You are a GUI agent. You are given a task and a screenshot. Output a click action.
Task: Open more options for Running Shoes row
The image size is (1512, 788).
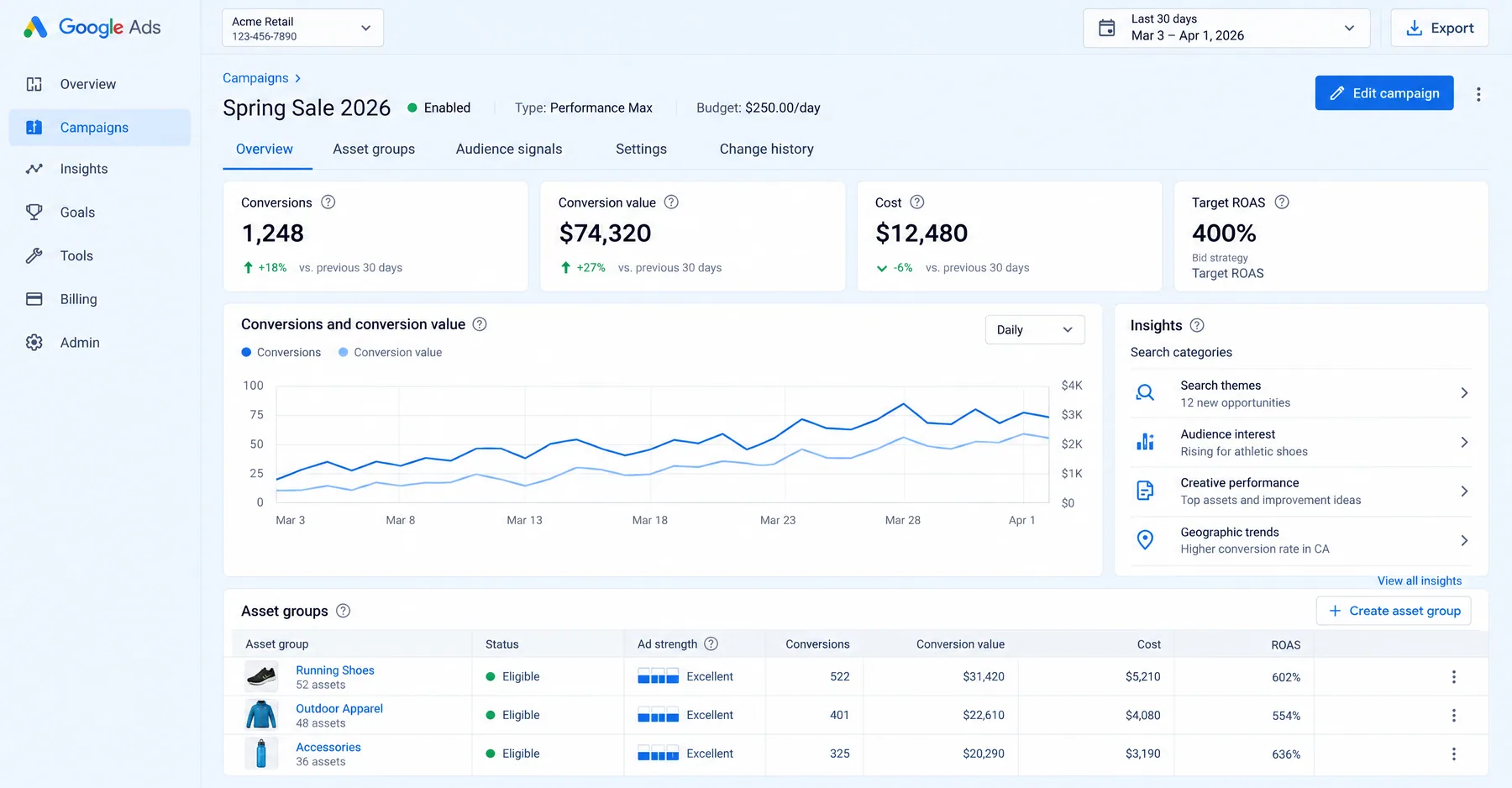[x=1454, y=677]
